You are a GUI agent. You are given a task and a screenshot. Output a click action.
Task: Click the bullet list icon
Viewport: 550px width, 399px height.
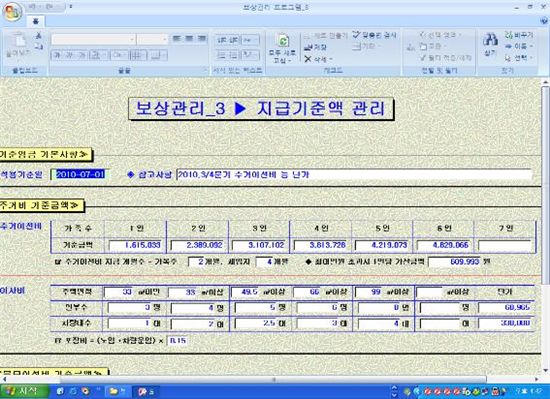point(234,54)
